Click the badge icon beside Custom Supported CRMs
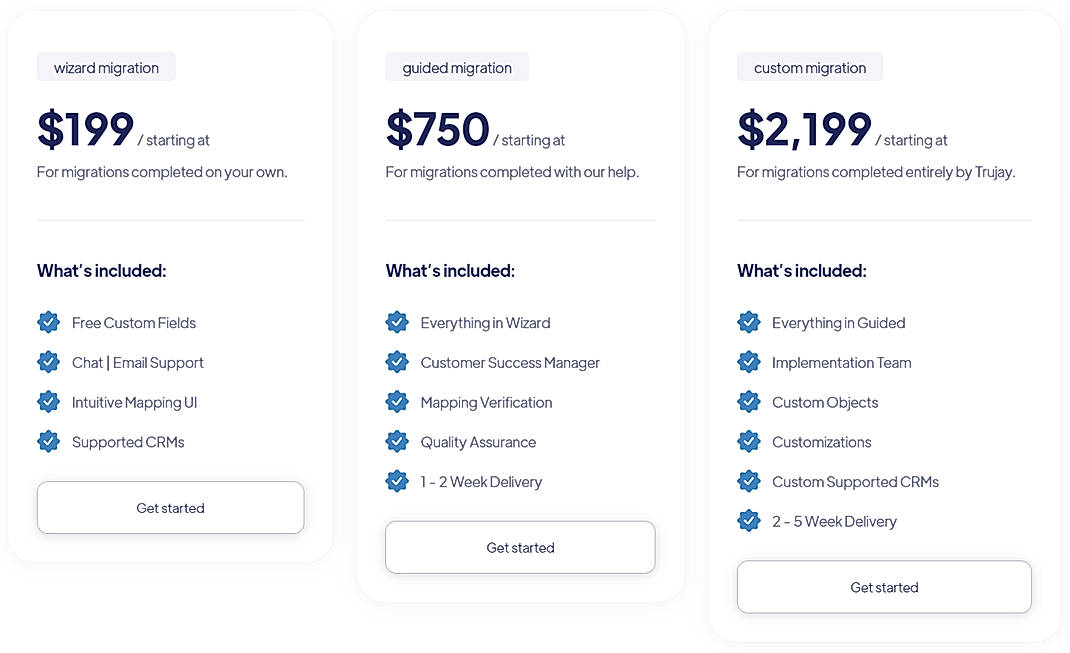This screenshot has height=653, width=1070. click(x=750, y=481)
